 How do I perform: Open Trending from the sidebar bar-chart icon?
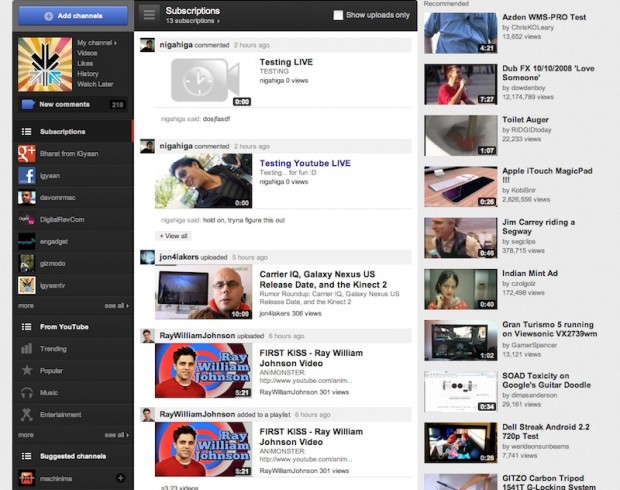coord(27,349)
